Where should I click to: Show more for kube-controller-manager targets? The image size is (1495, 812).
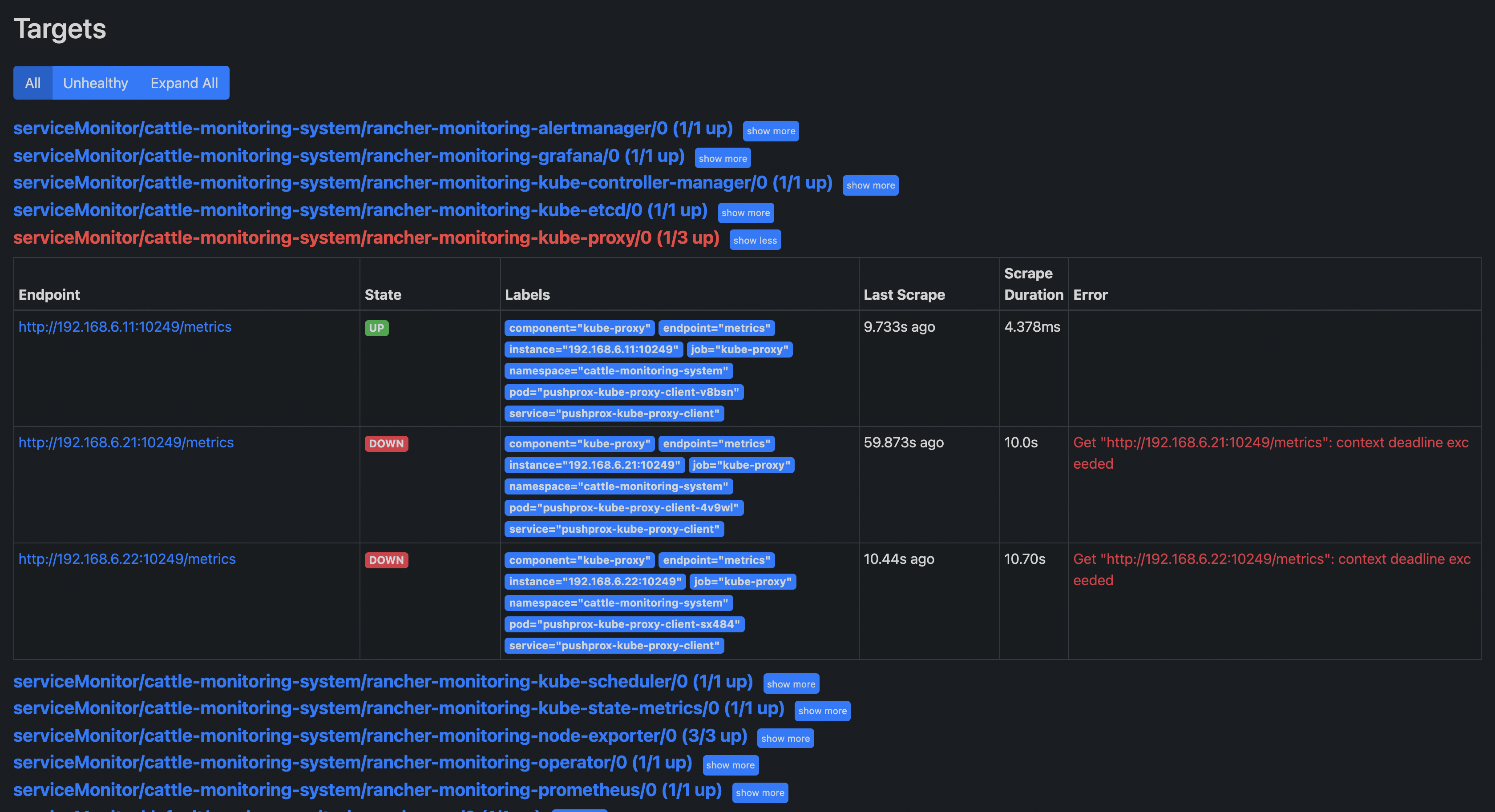(x=870, y=185)
